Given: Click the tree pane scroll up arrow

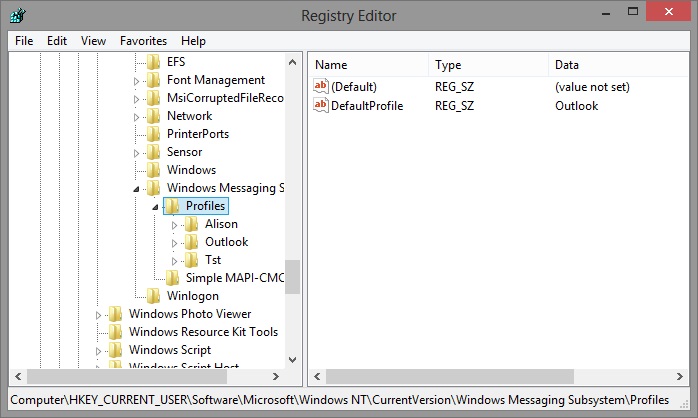Looking at the screenshot, I should coord(292,62).
